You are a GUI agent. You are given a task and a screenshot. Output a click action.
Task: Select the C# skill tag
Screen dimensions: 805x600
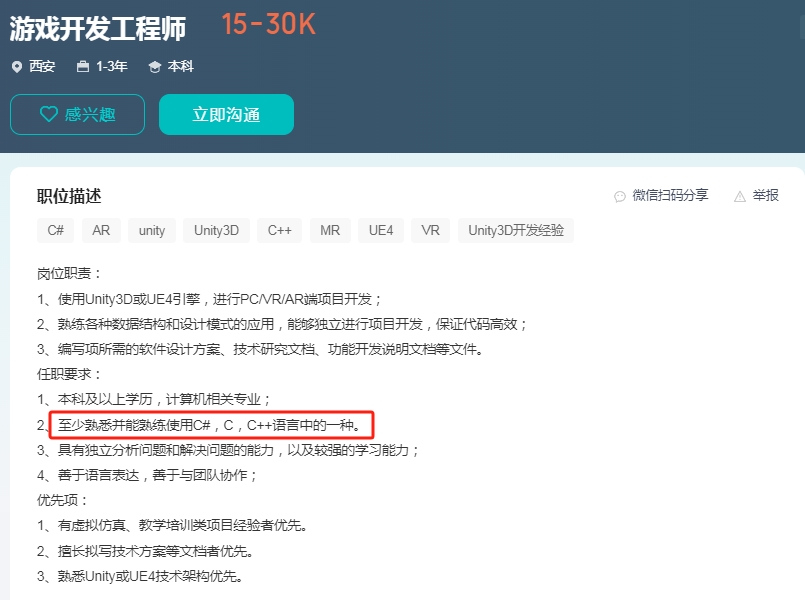coord(55,230)
